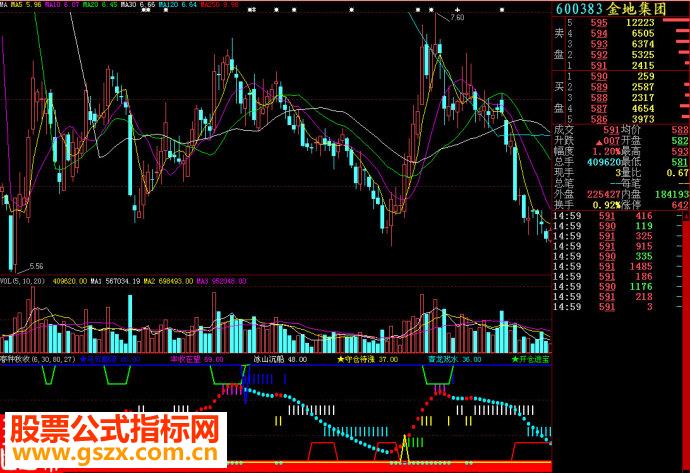Click the volume MA3 label in magenta
The width and height of the screenshot is (690, 473).
221,281
